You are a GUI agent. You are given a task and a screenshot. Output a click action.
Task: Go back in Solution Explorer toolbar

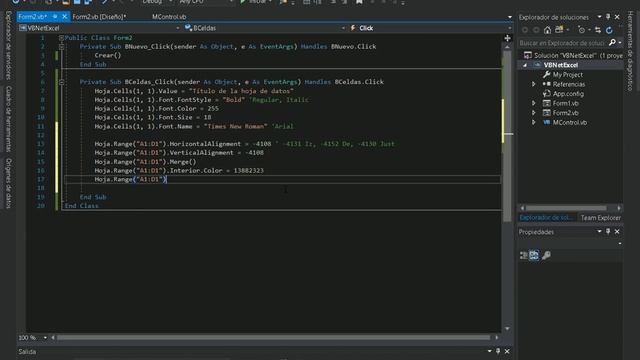[525, 30]
